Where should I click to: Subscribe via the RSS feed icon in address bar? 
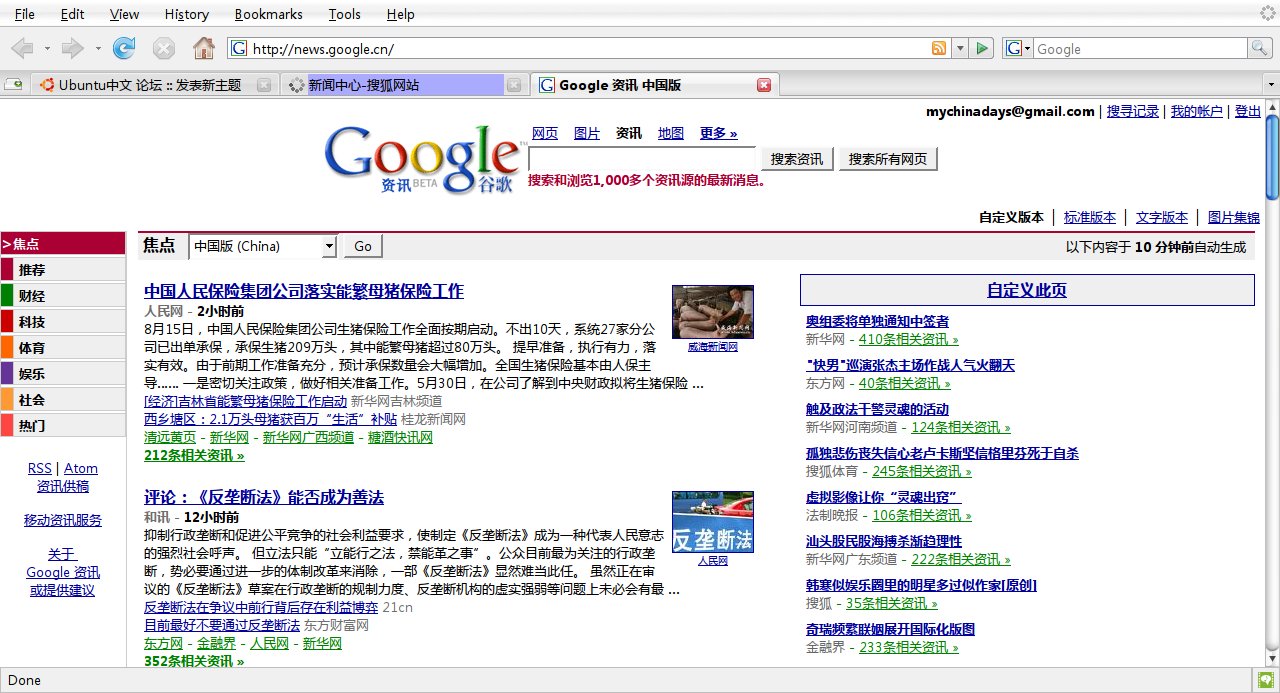point(939,48)
